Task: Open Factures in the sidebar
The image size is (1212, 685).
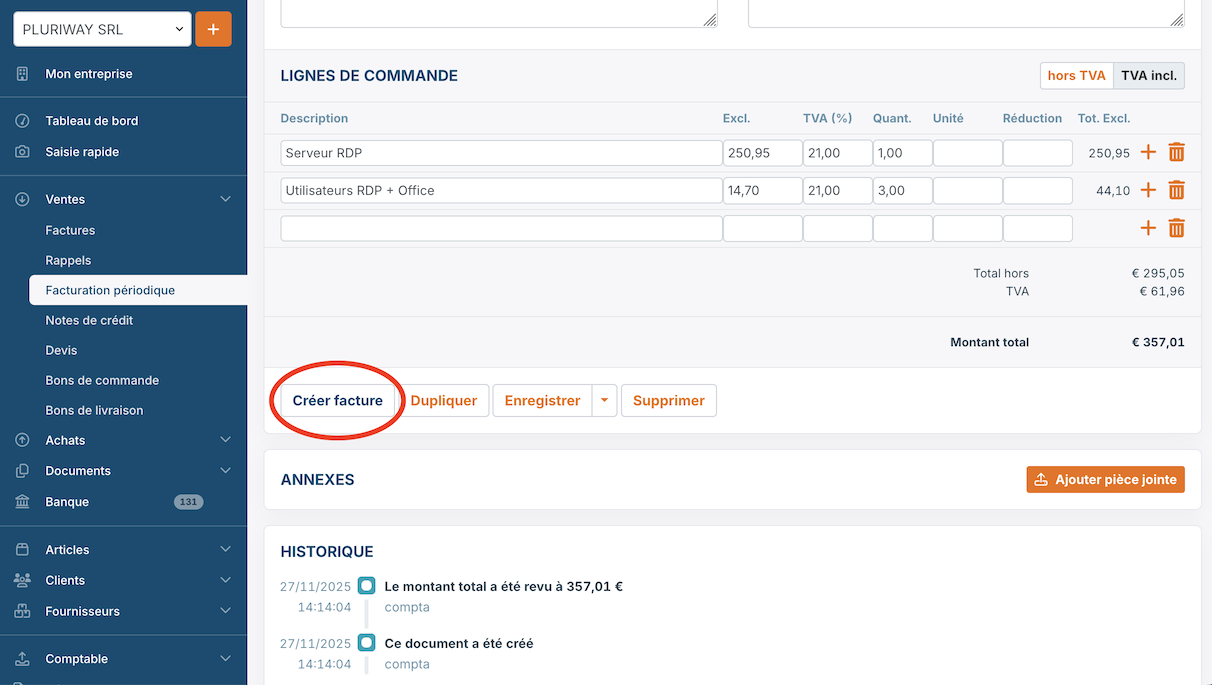Action: coord(70,231)
